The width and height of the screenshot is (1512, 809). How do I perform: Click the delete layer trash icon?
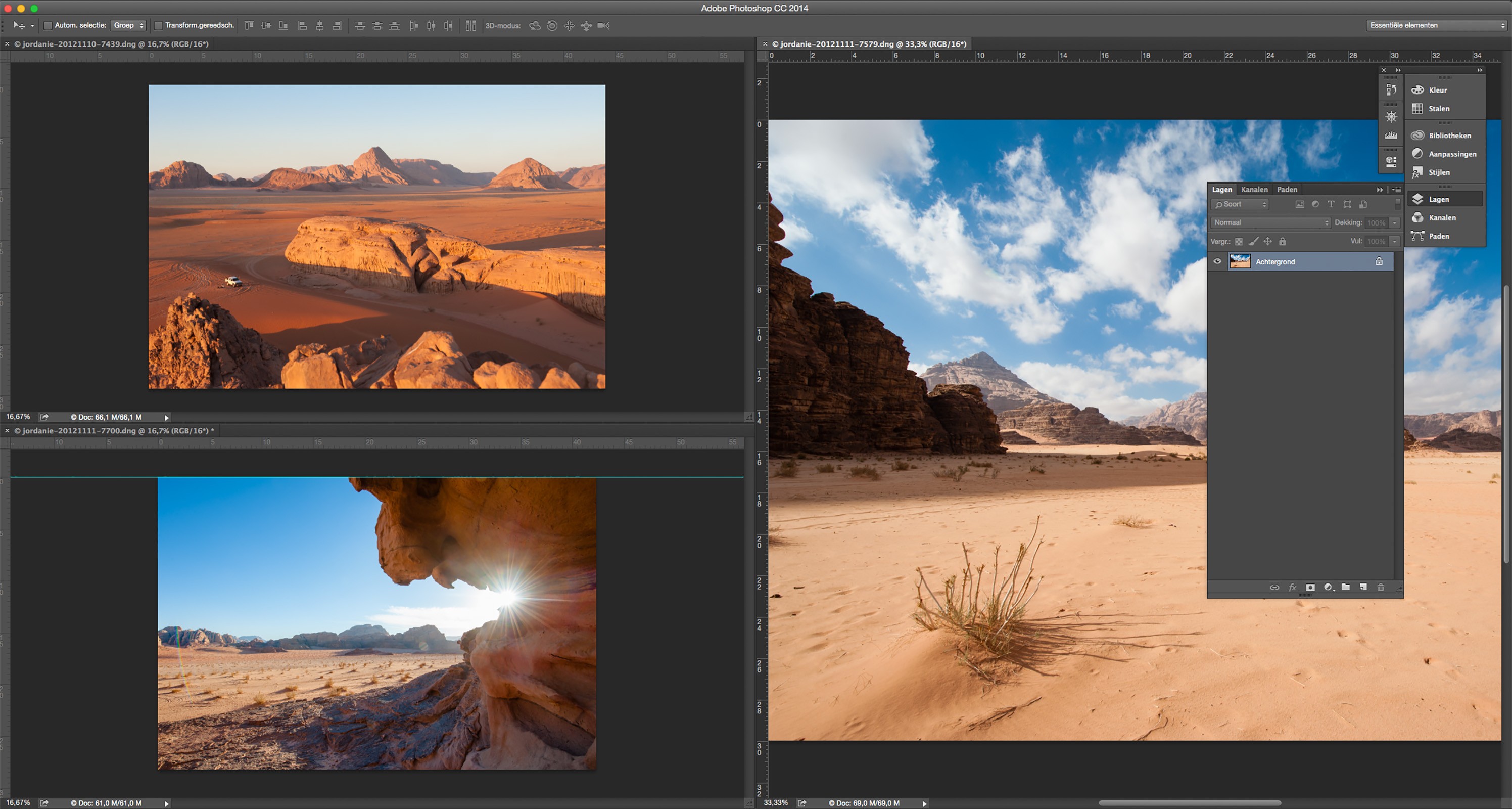click(x=1381, y=587)
